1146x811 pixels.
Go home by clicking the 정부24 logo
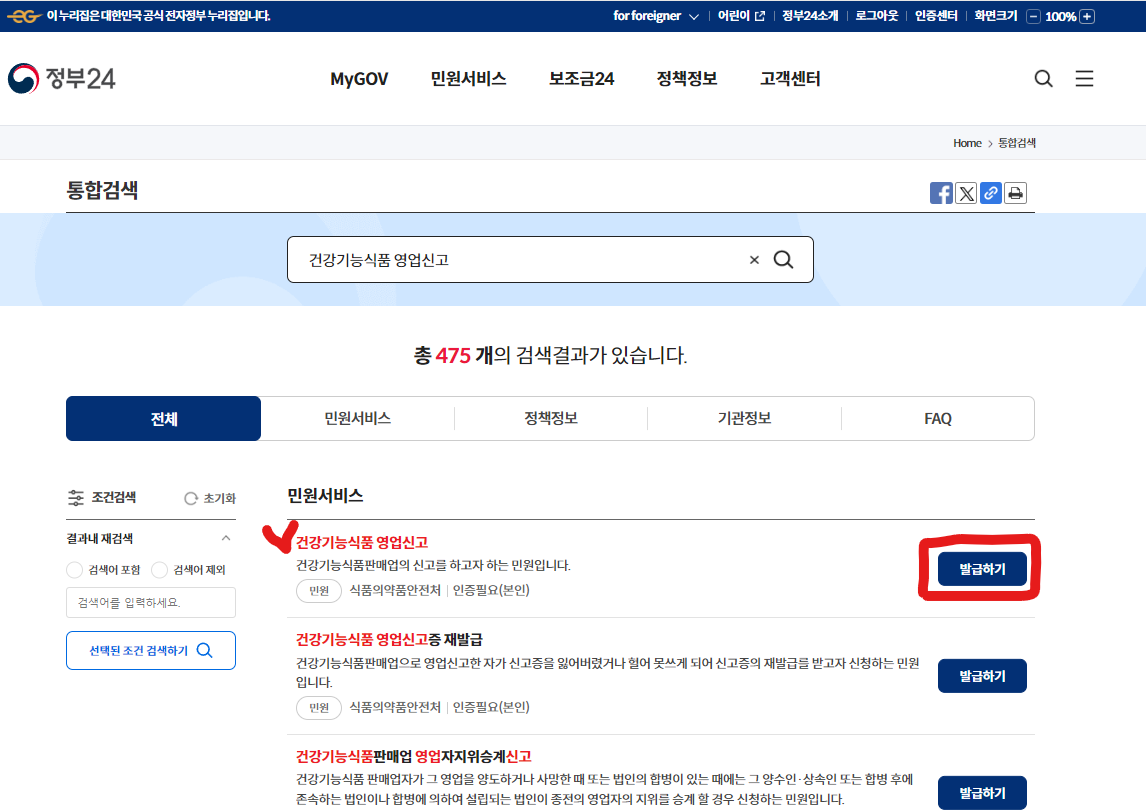pyautogui.click(x=64, y=77)
